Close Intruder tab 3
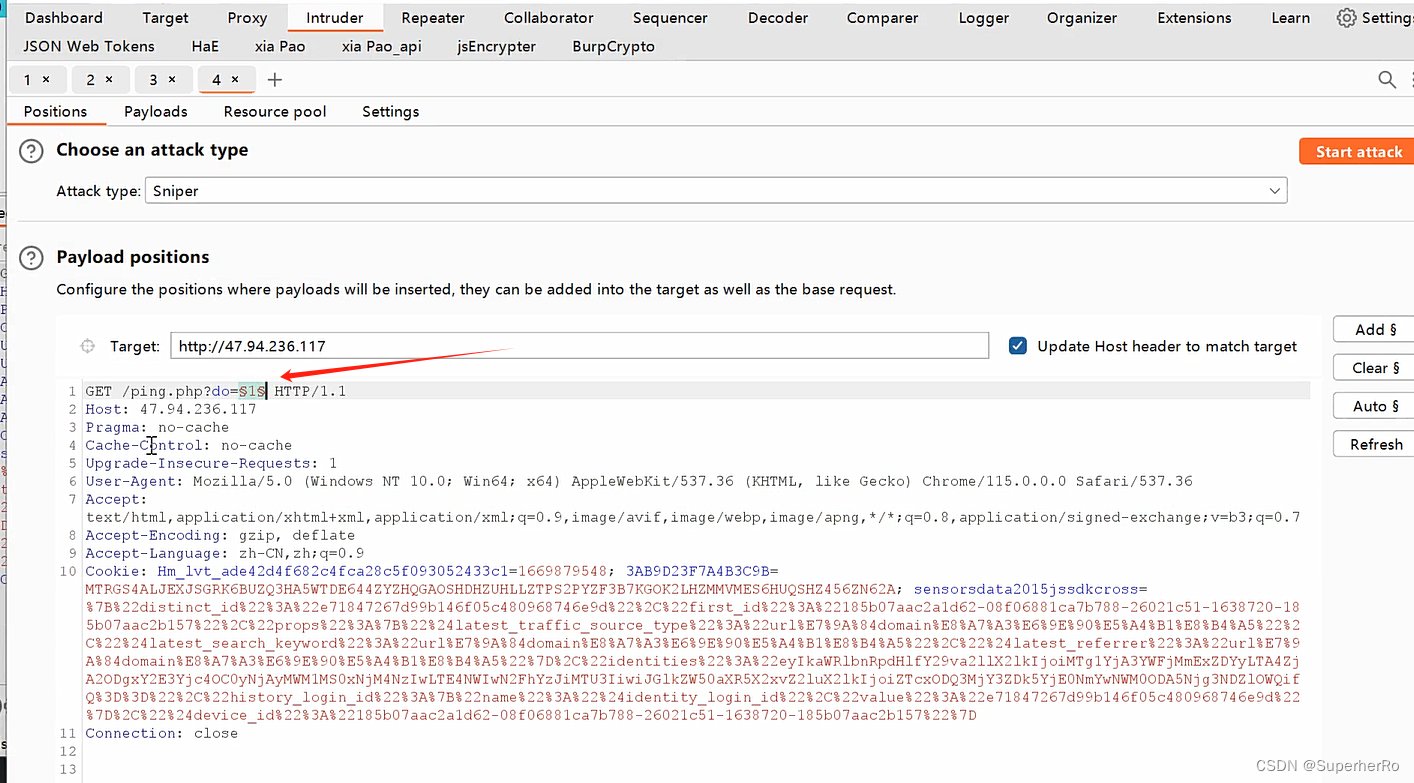Image resolution: width=1414 pixels, height=783 pixels. point(172,80)
